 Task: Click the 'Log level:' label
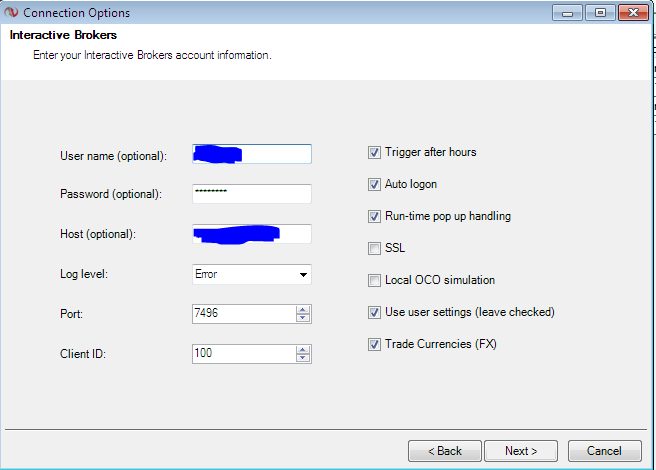[x=84, y=274]
